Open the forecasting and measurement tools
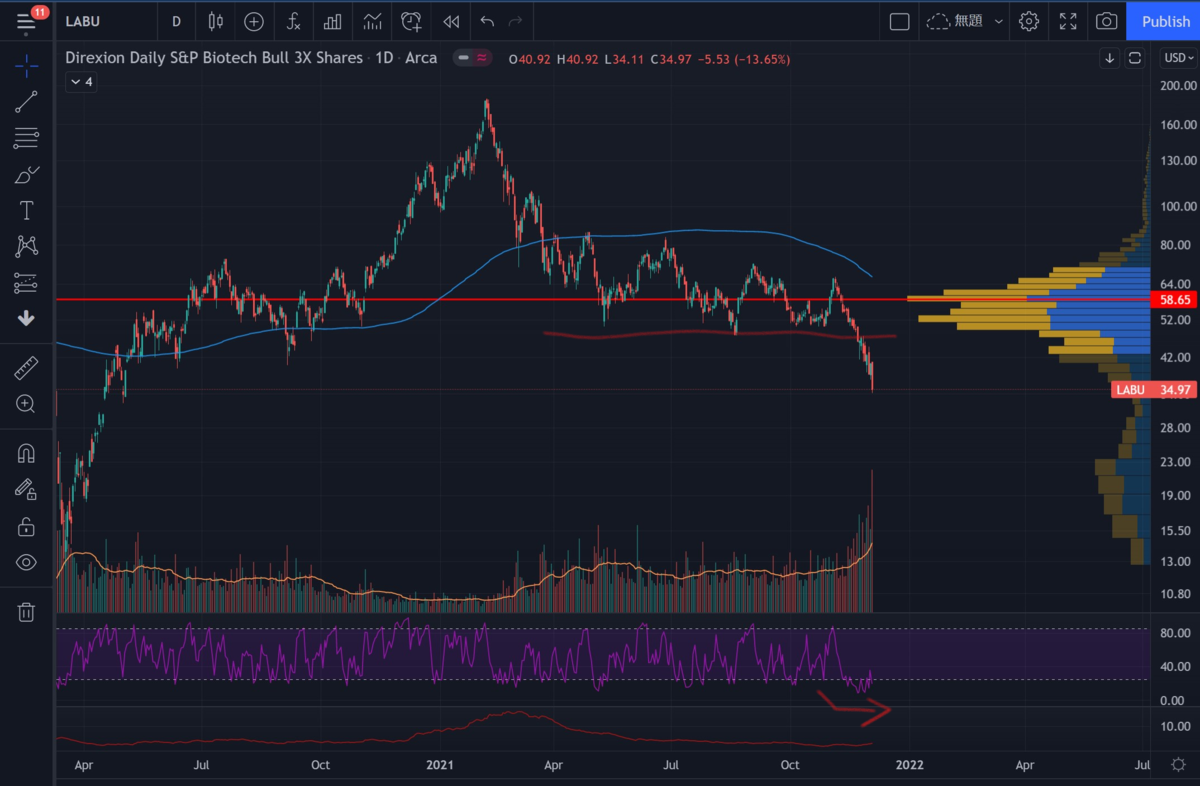The image size is (1200, 786). tap(26, 283)
